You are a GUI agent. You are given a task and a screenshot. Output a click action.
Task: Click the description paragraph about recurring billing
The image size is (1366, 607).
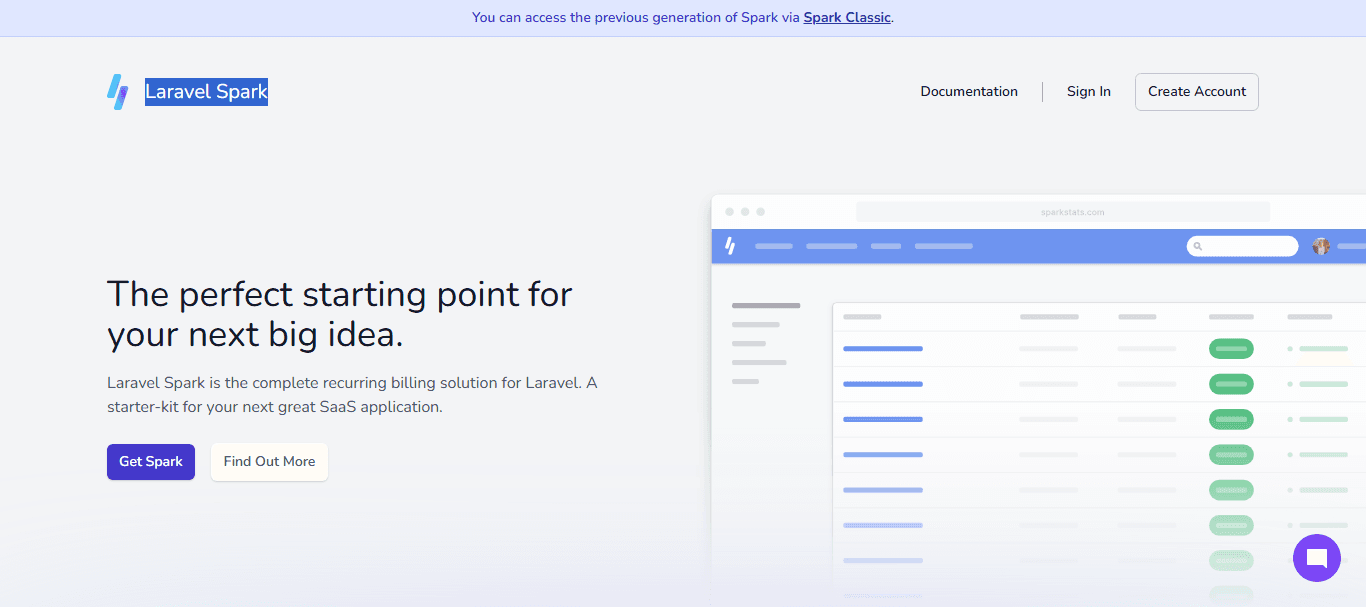click(x=352, y=395)
